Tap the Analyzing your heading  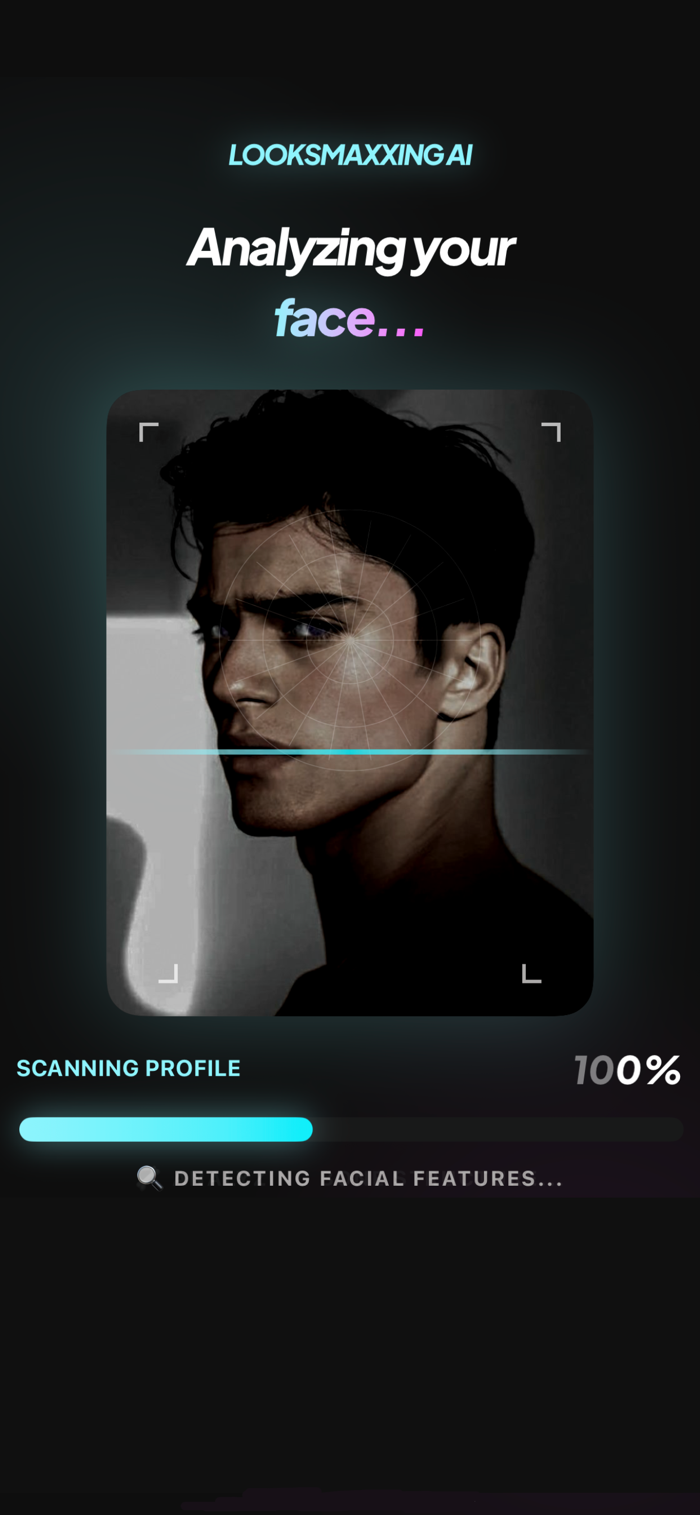350,247
